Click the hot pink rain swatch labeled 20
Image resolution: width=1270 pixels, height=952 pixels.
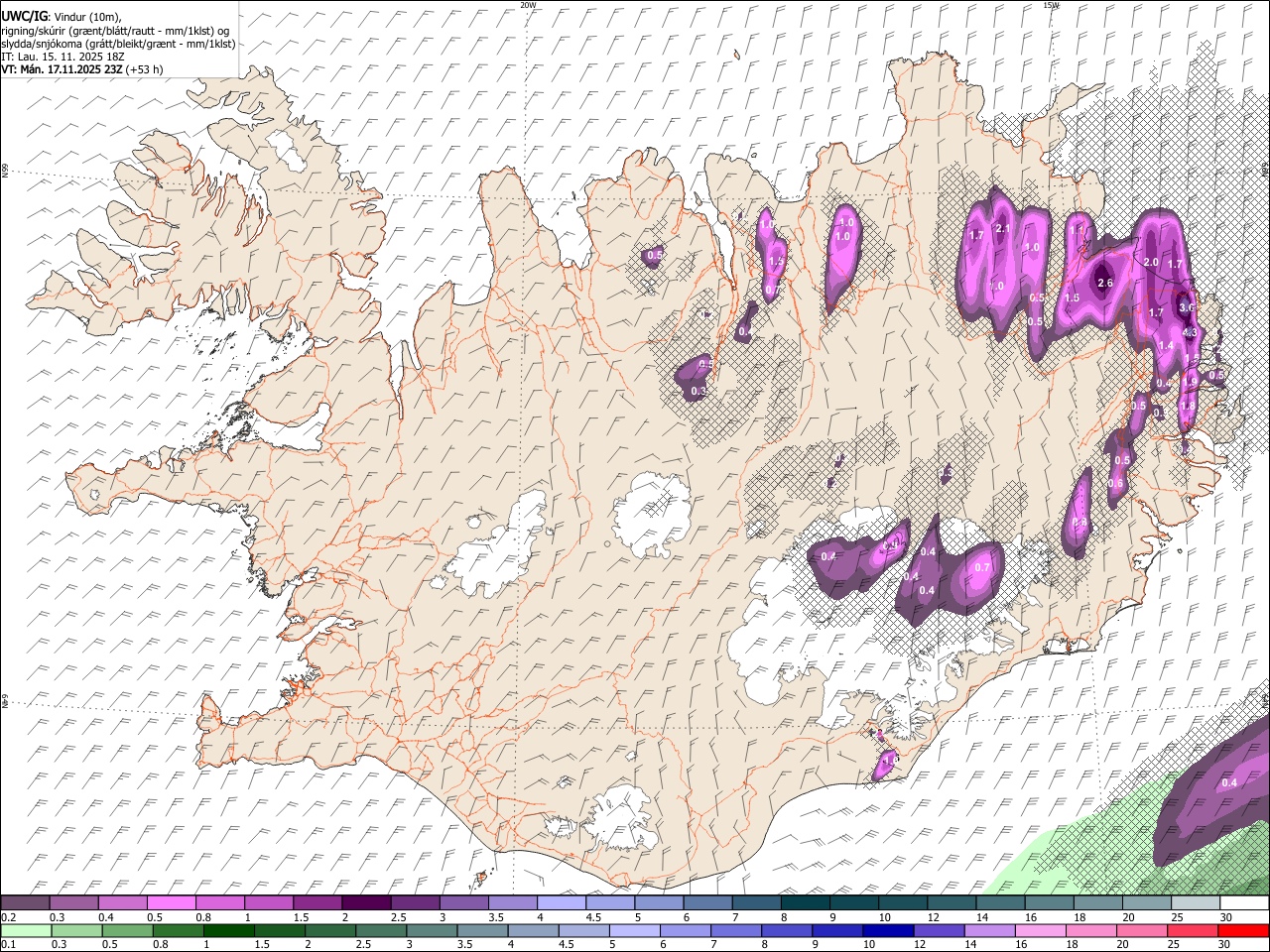(x=1143, y=930)
